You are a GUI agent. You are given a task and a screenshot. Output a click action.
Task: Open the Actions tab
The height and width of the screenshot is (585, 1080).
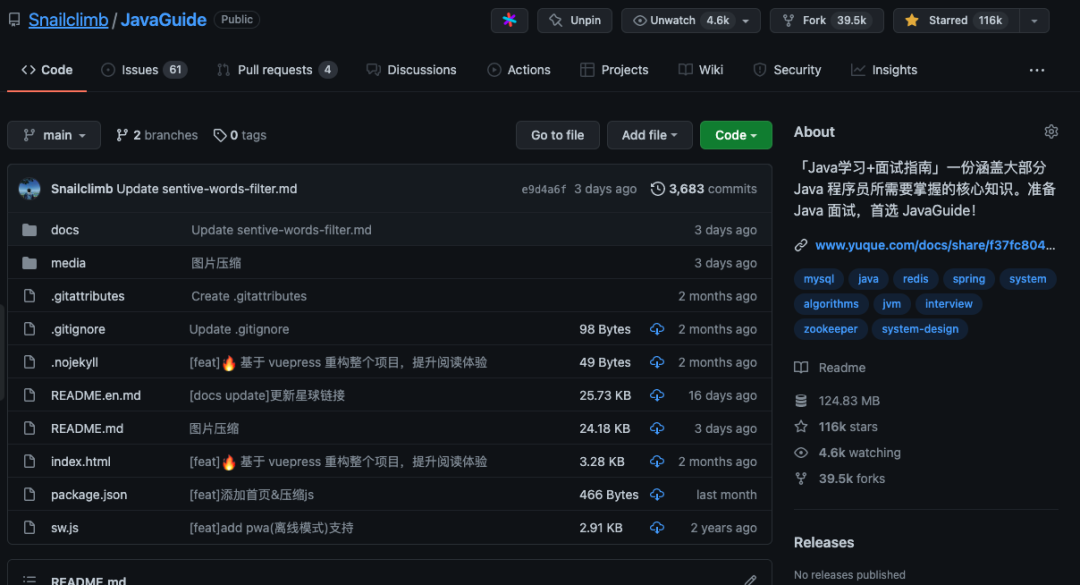[x=519, y=70]
